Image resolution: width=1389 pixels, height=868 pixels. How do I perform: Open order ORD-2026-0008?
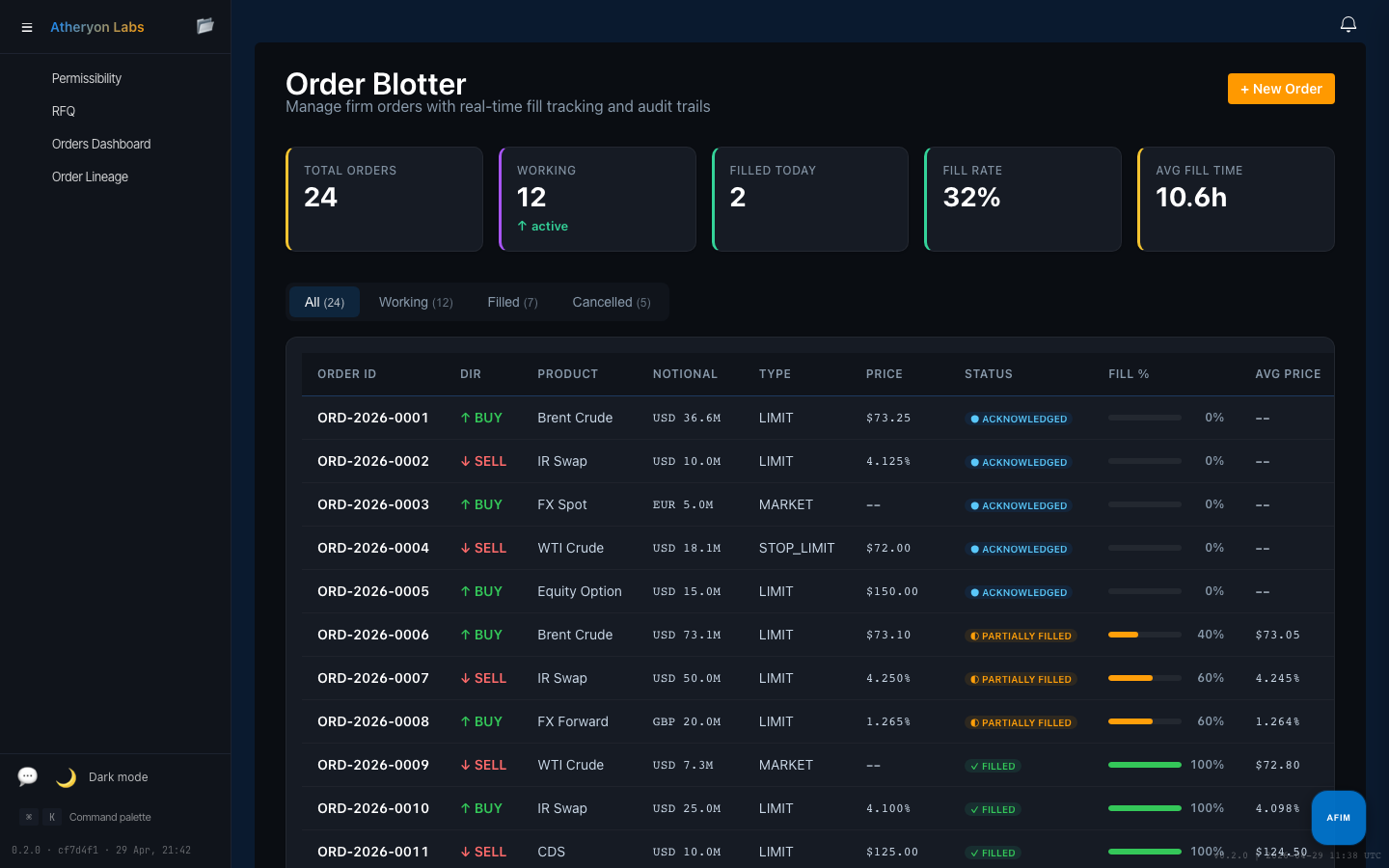(x=373, y=721)
